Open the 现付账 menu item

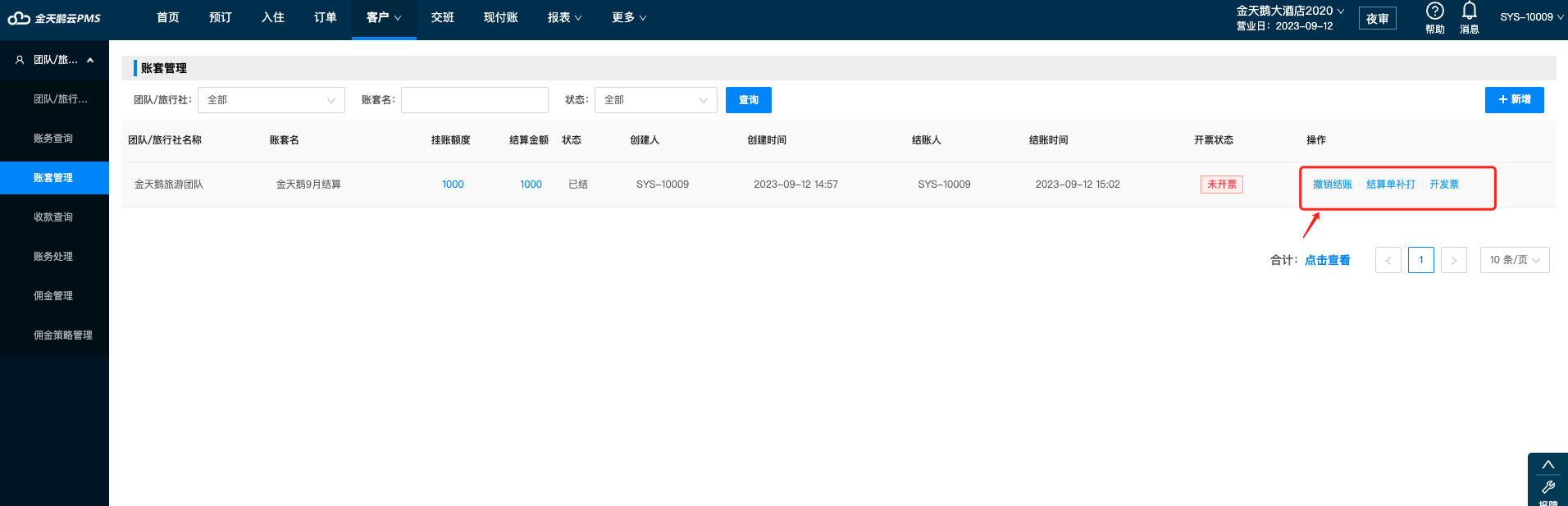(501, 18)
